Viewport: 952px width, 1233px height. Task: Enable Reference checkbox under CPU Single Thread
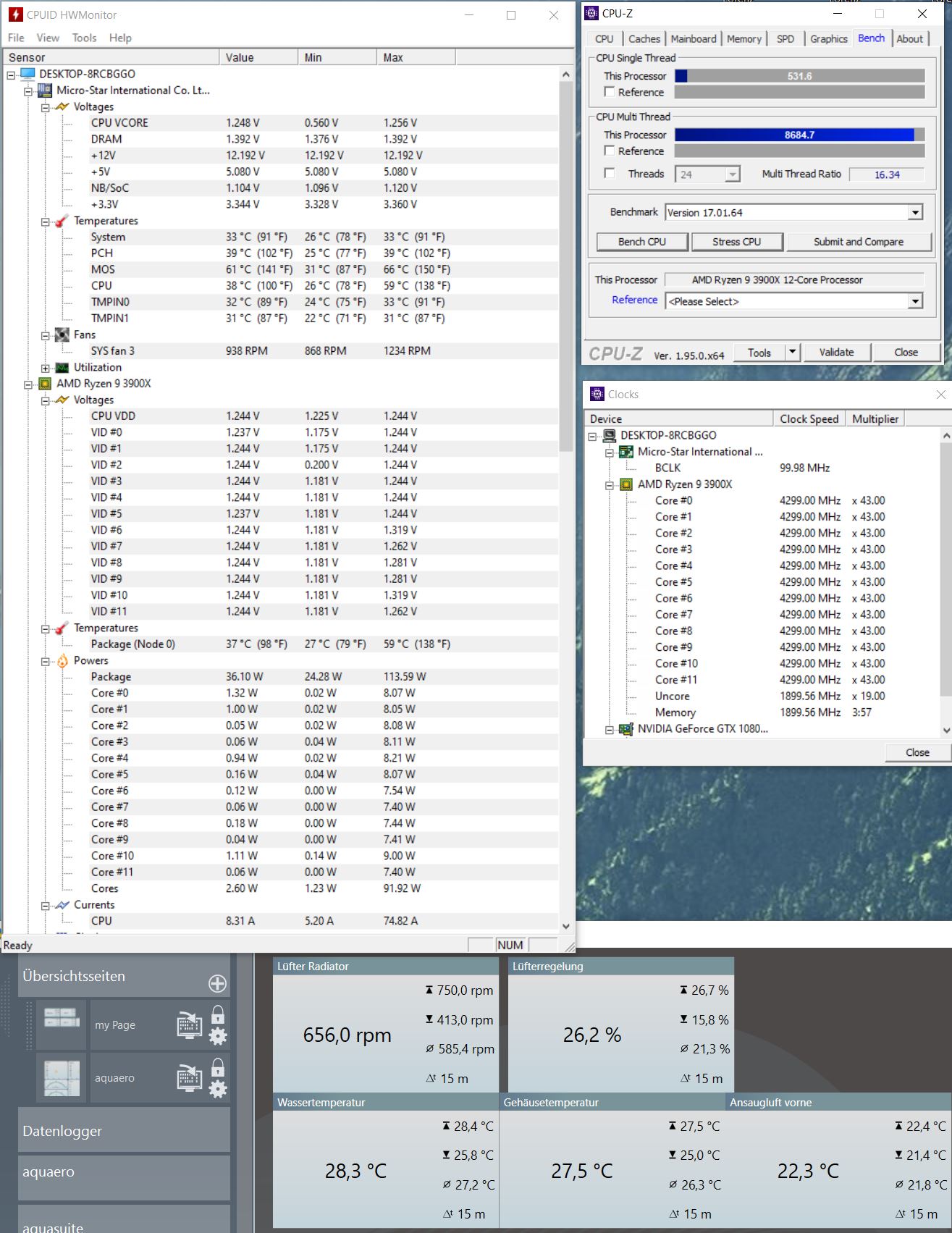[x=610, y=92]
